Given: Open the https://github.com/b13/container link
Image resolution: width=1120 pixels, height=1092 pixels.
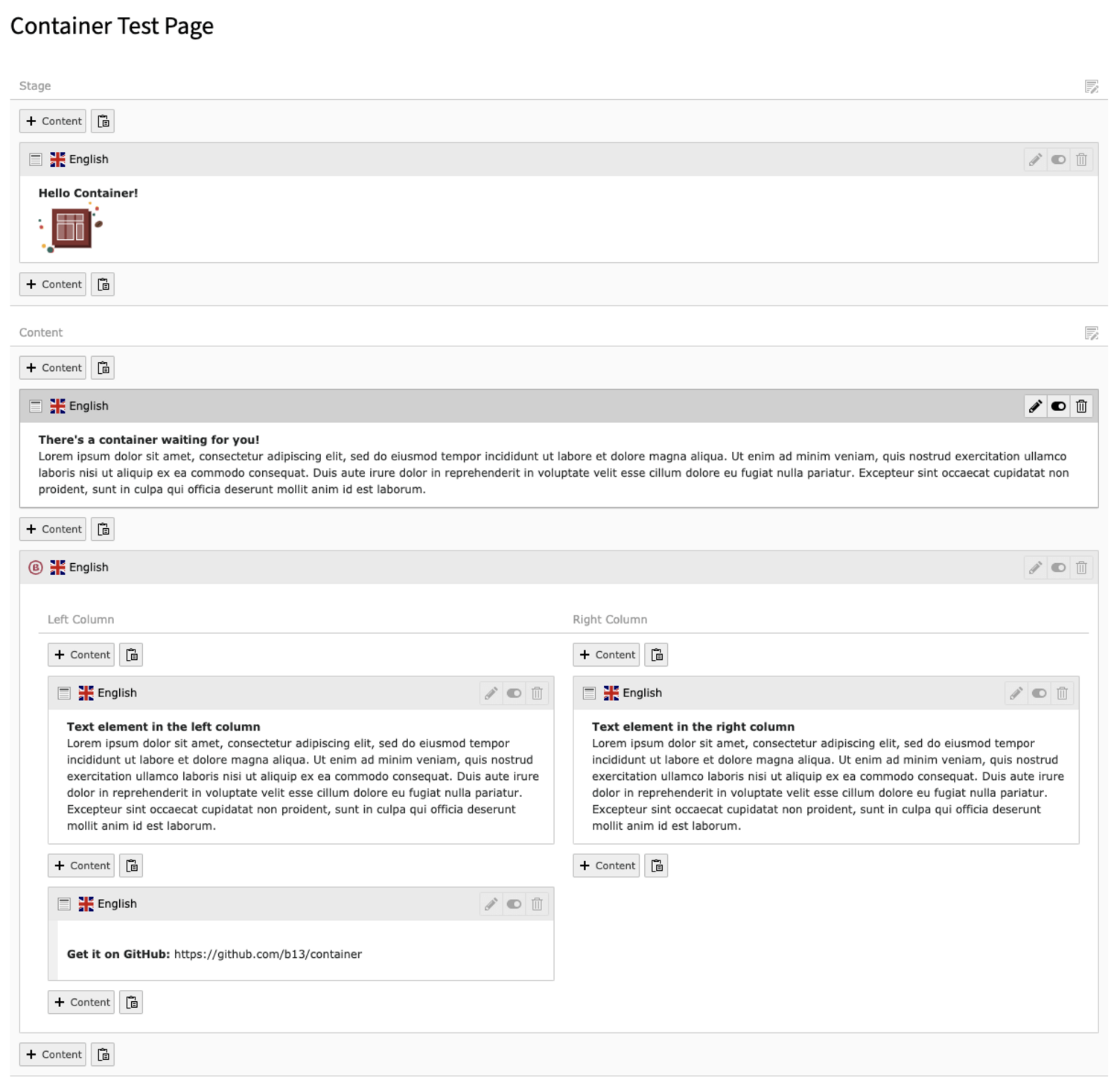Looking at the screenshot, I should point(267,953).
